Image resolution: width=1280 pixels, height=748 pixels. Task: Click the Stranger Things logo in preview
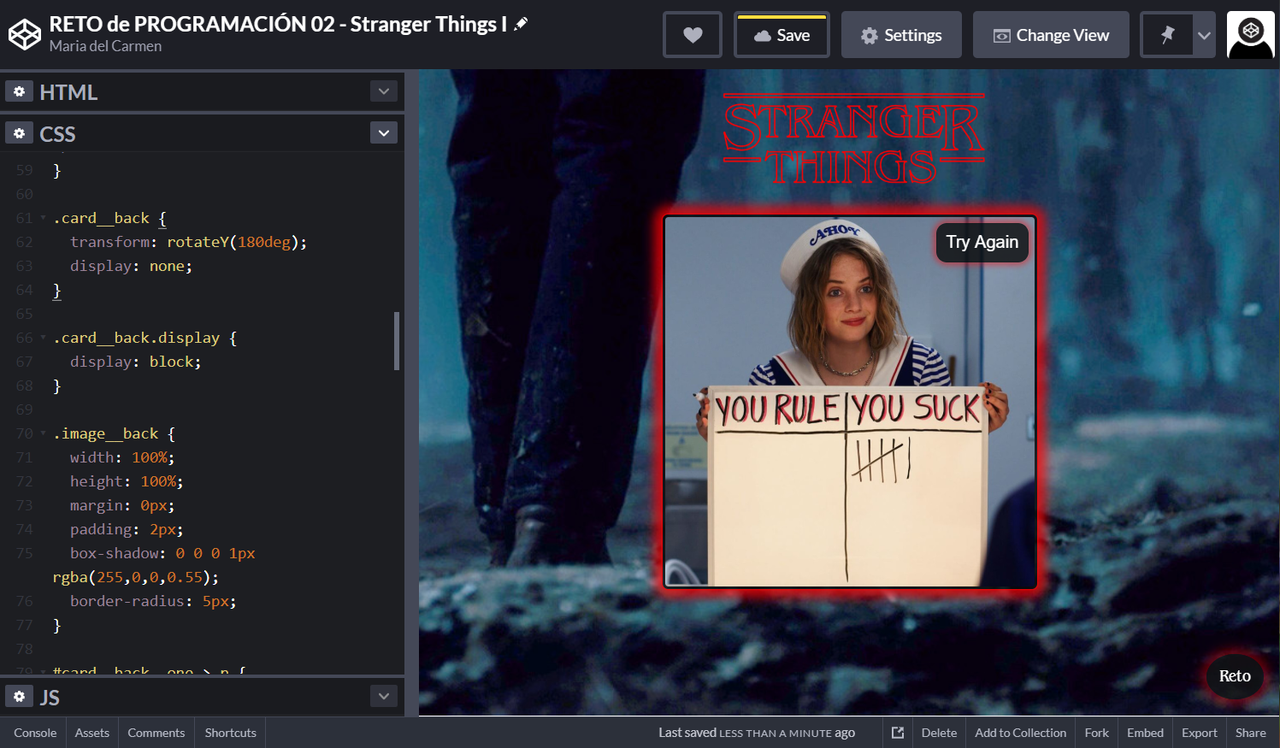click(853, 139)
